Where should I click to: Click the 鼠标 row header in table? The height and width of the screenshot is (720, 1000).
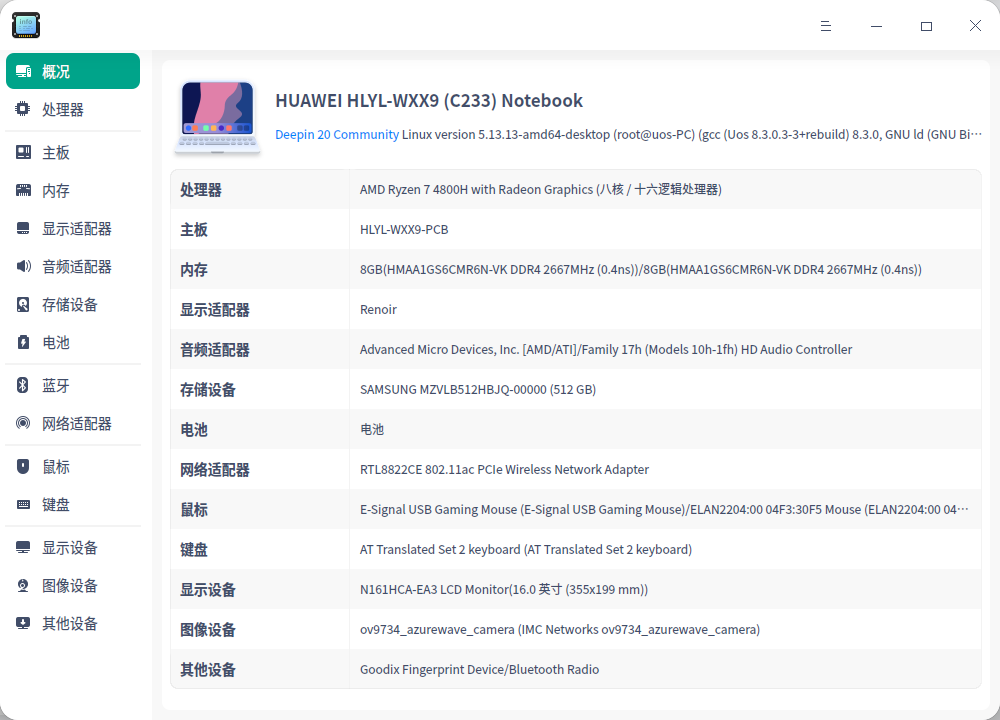tap(194, 510)
